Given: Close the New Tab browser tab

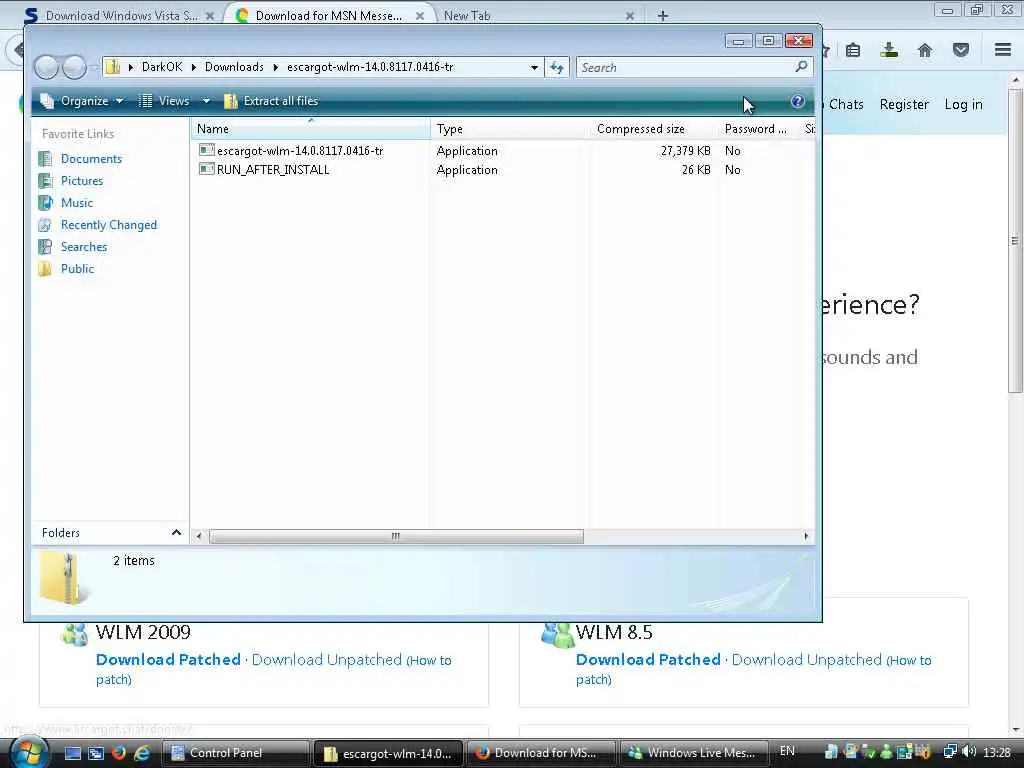Looking at the screenshot, I should 630,16.
